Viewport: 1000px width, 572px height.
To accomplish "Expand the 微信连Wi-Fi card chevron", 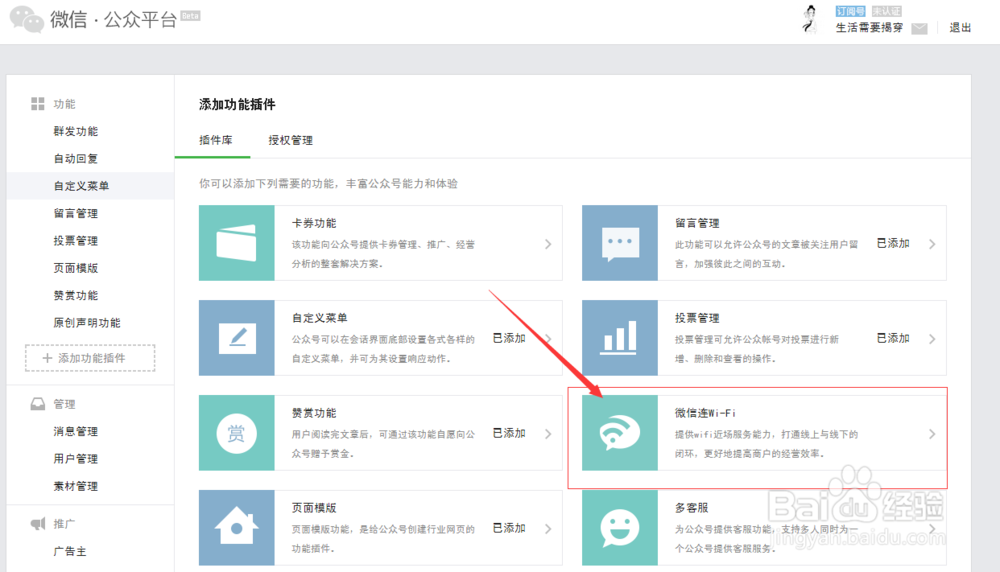I will pos(932,434).
